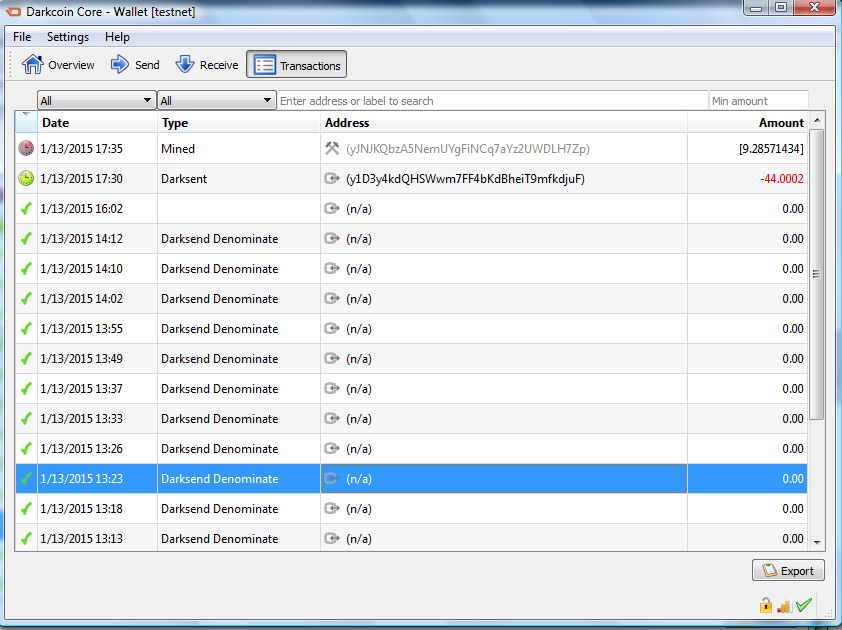Click the wallet lock icon in status bar

tap(766, 605)
